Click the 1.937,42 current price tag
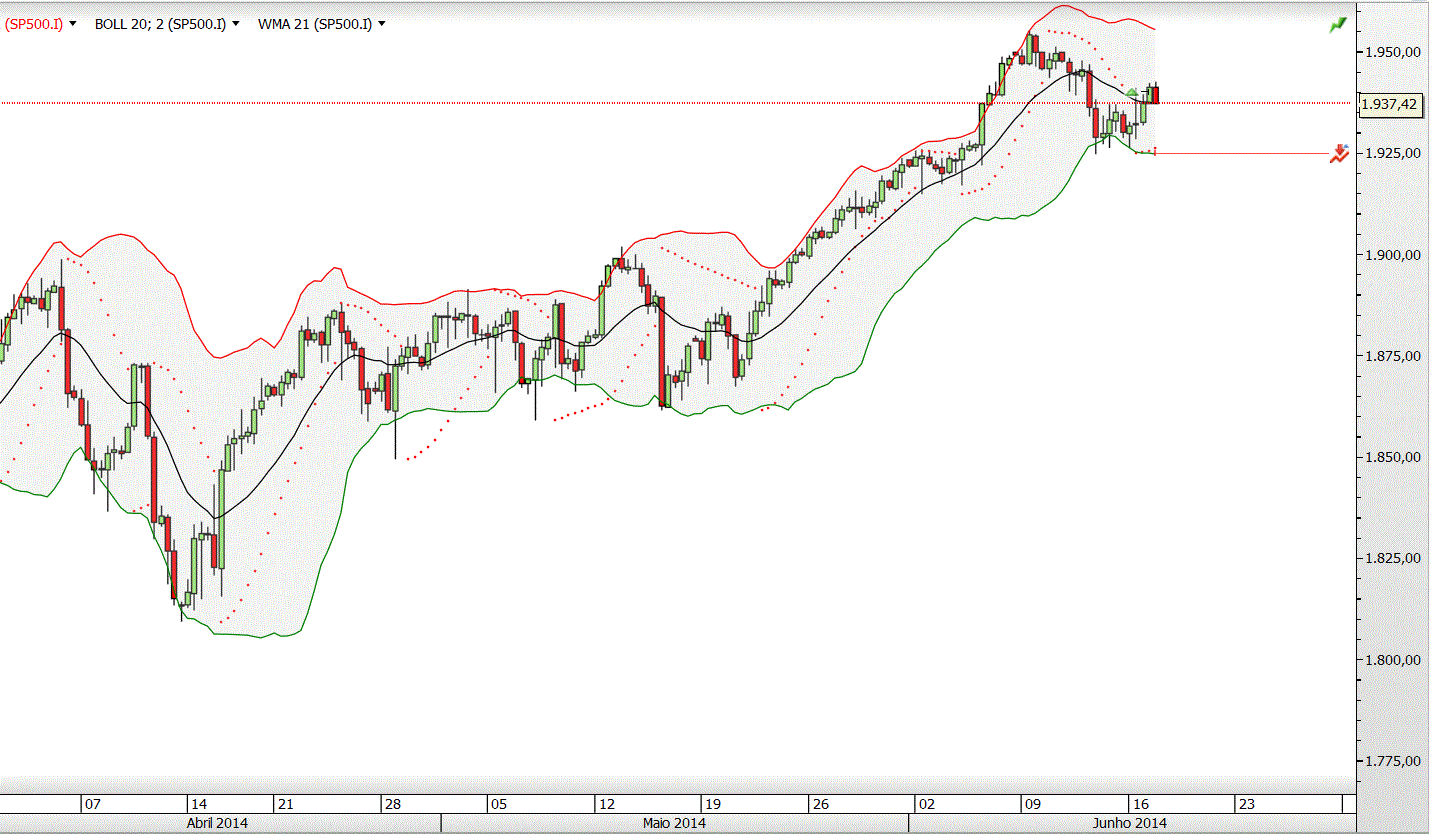Image resolution: width=1429 pixels, height=834 pixels. tap(1390, 103)
